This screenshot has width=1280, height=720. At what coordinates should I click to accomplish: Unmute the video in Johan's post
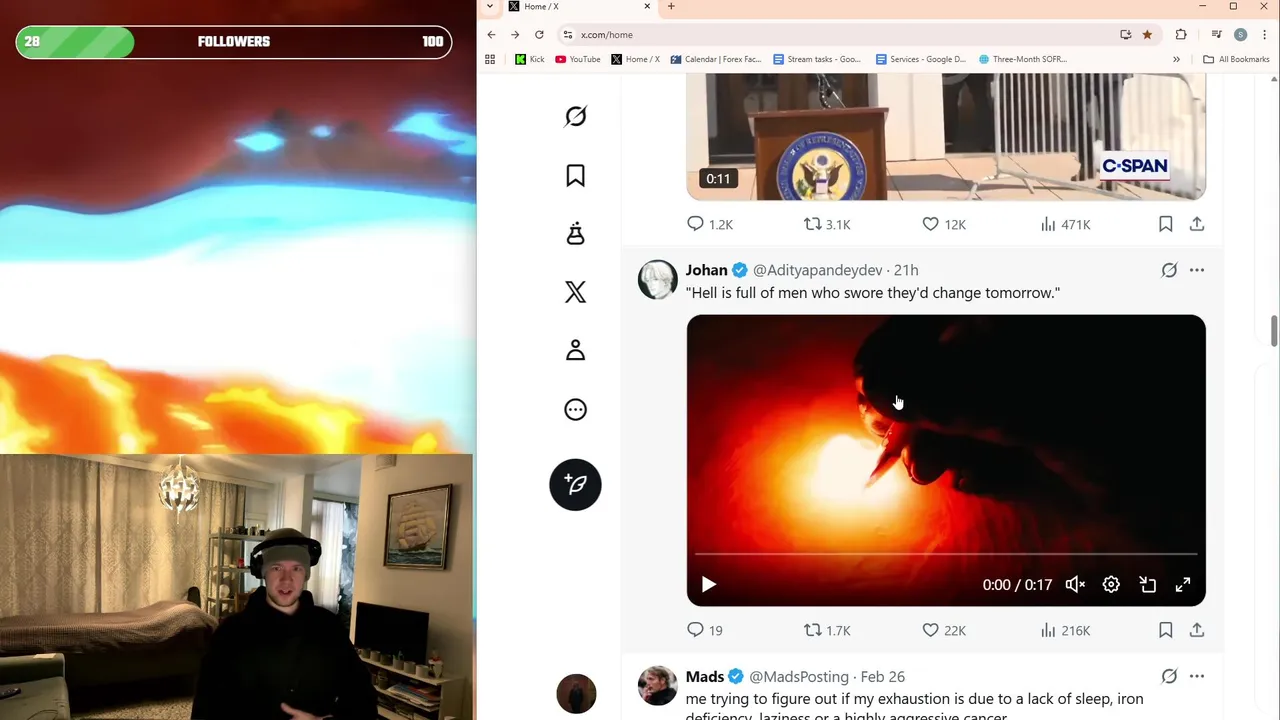(1075, 585)
